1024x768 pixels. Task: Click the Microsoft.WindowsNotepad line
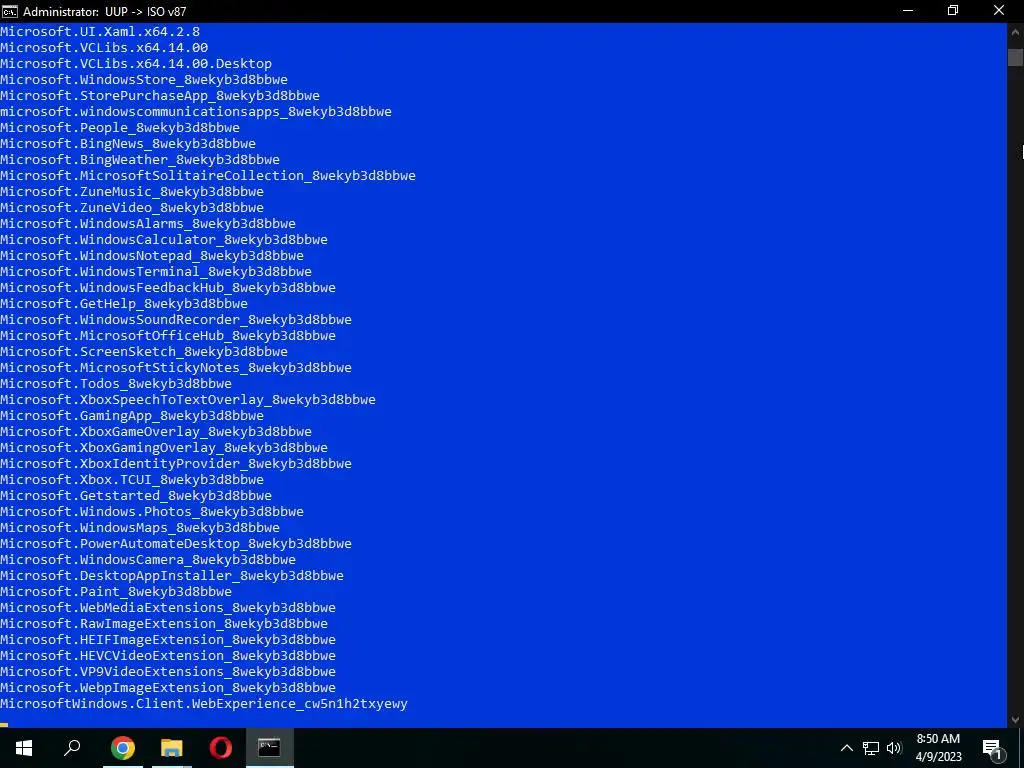152,255
